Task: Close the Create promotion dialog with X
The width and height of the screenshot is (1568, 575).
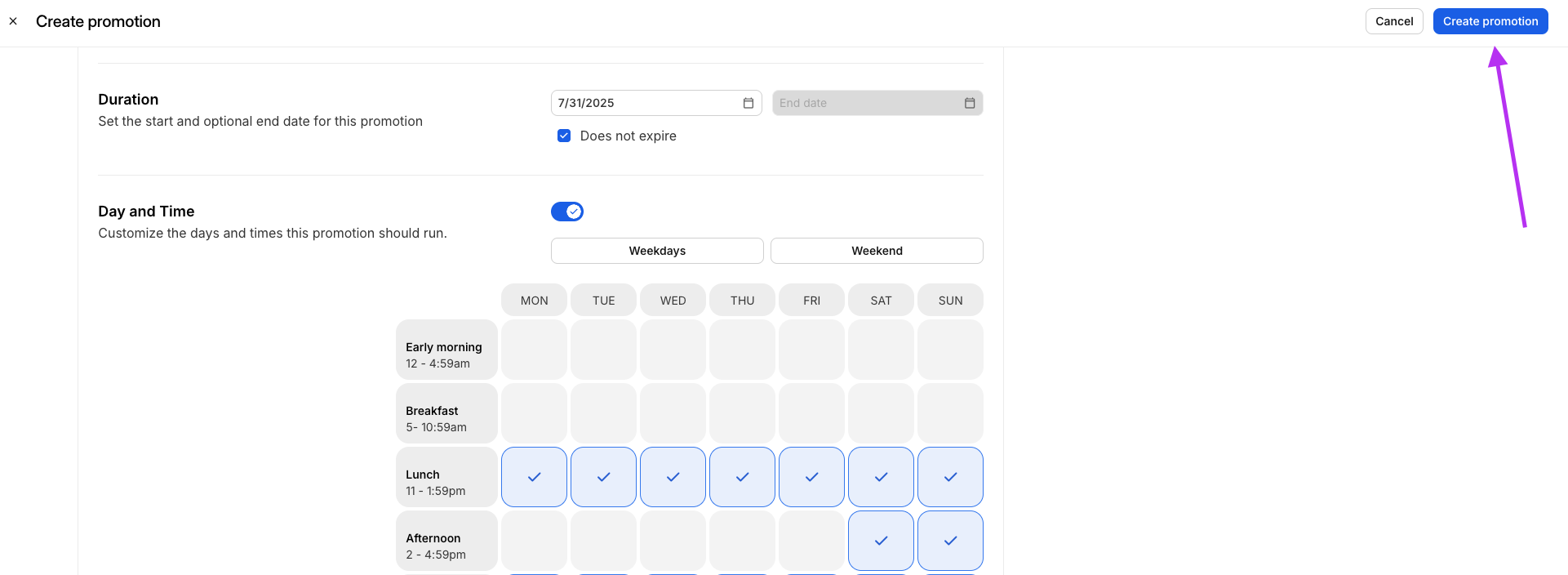Action: [x=13, y=21]
